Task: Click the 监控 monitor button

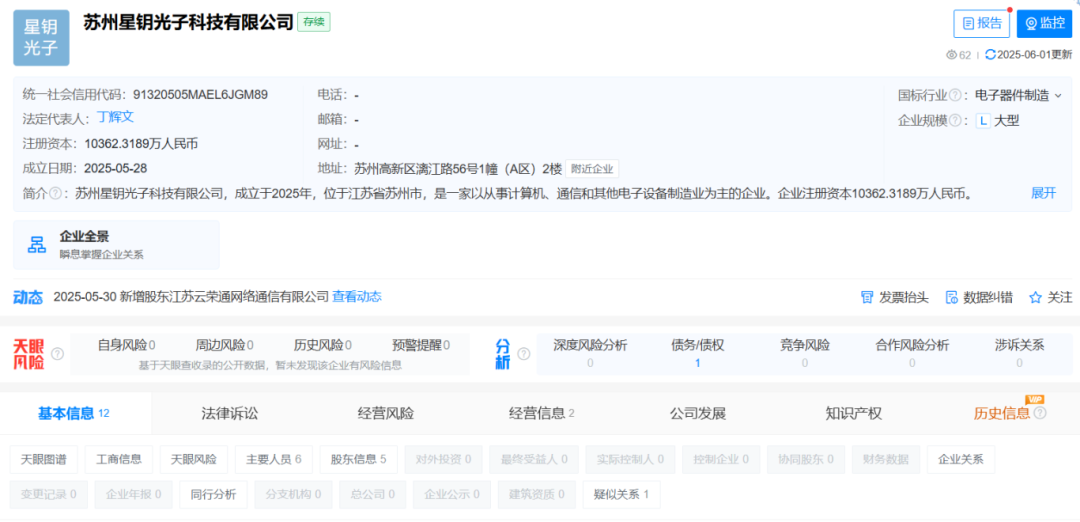Action: [x=1044, y=24]
